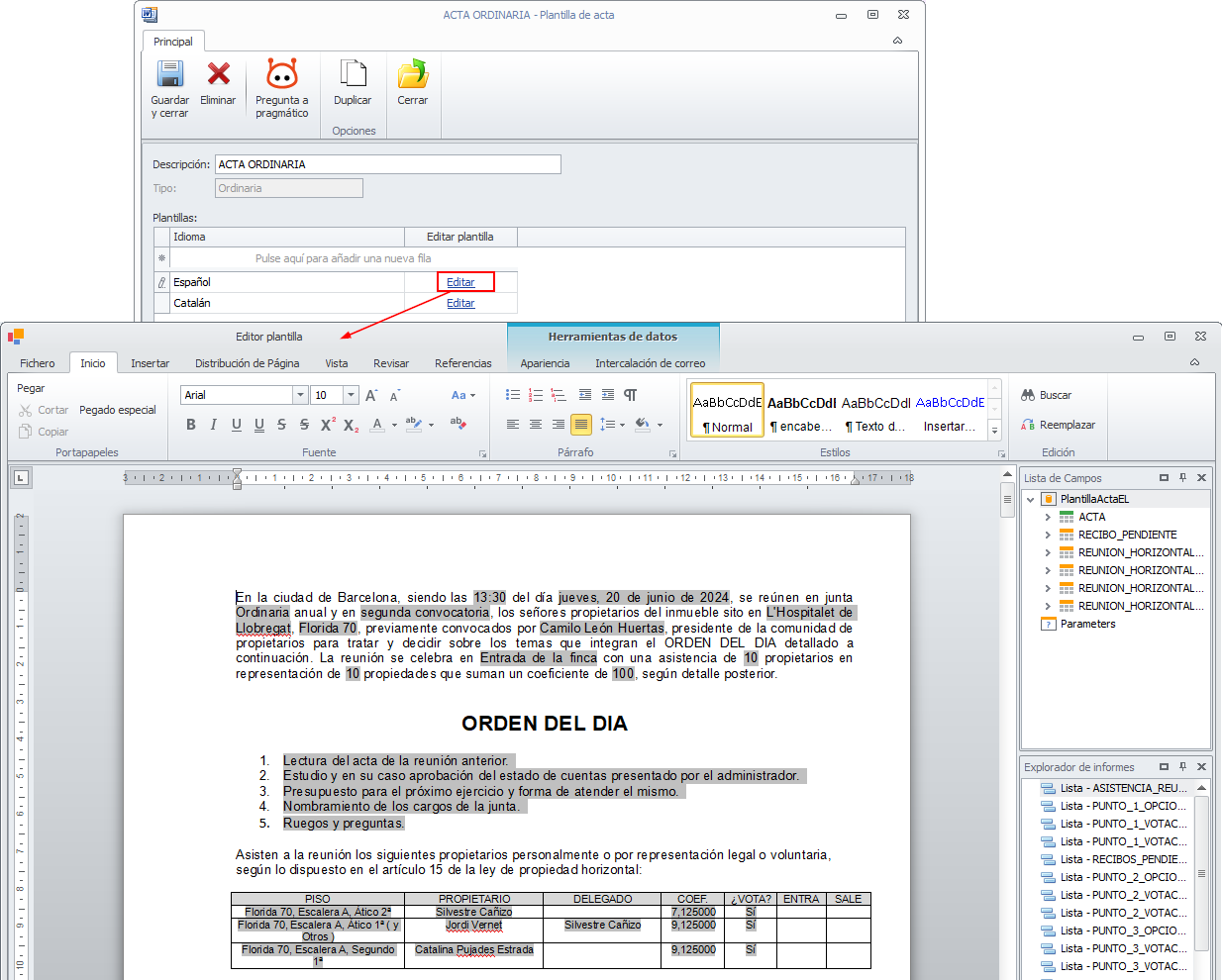Align paragraph text to the right
Viewport: 1222px width, 980px height.
coord(559,424)
